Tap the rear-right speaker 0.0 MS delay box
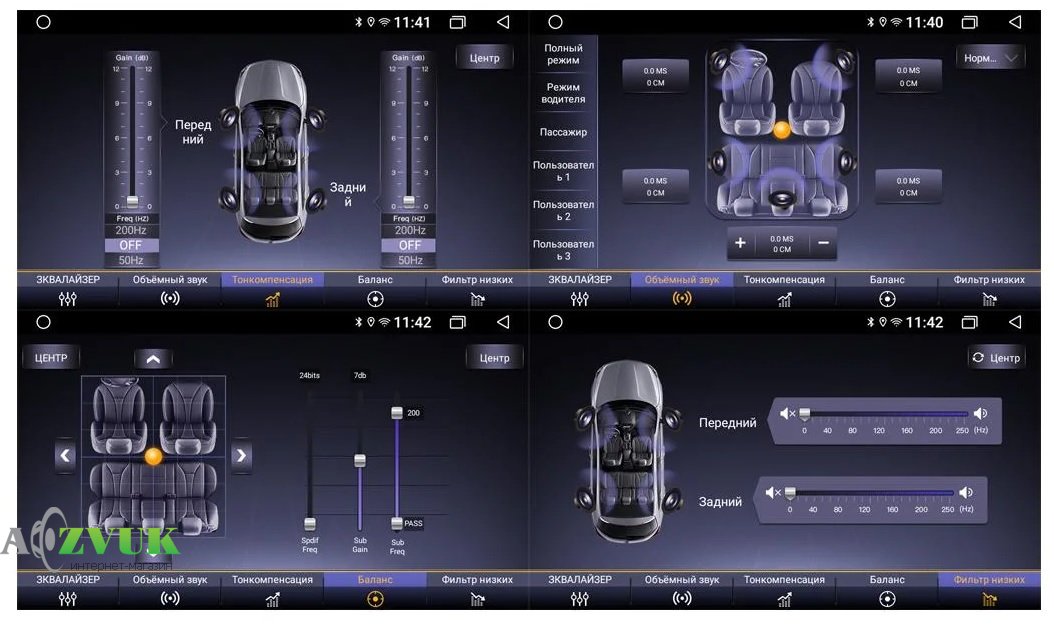Image resolution: width=1054 pixels, height=632 pixels. 908,186
